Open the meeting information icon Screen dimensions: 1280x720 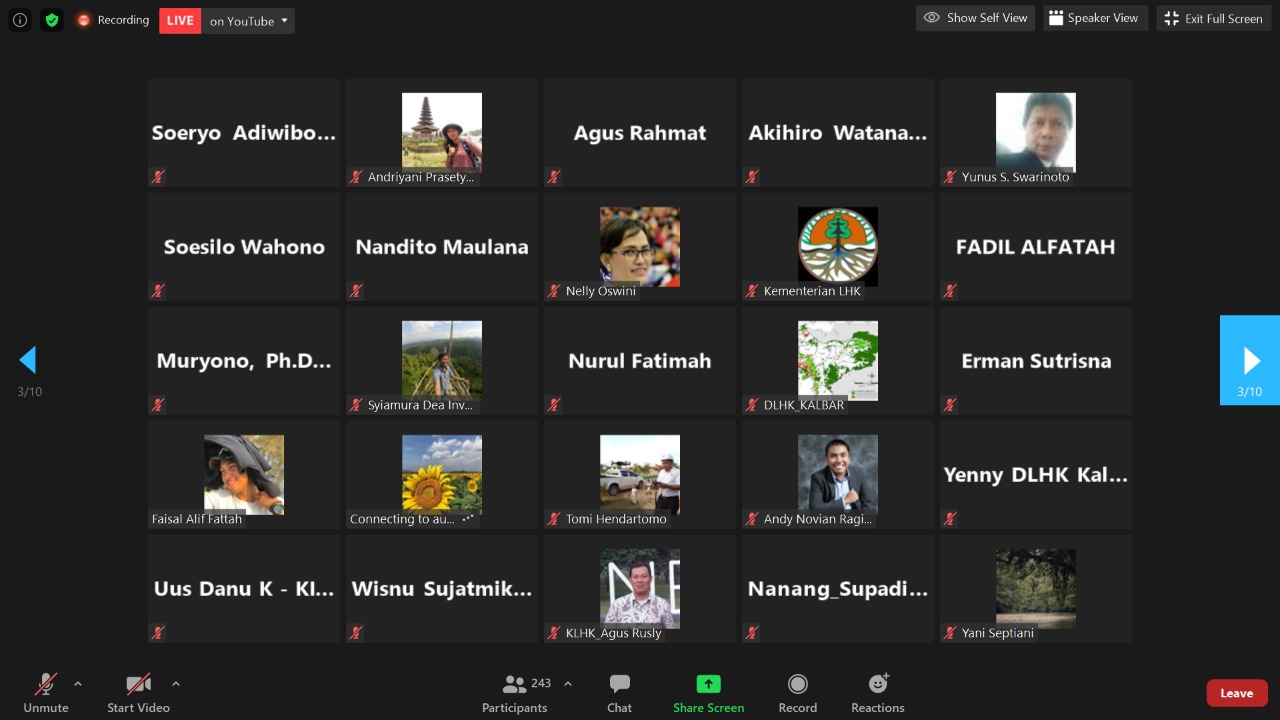tap(20, 20)
